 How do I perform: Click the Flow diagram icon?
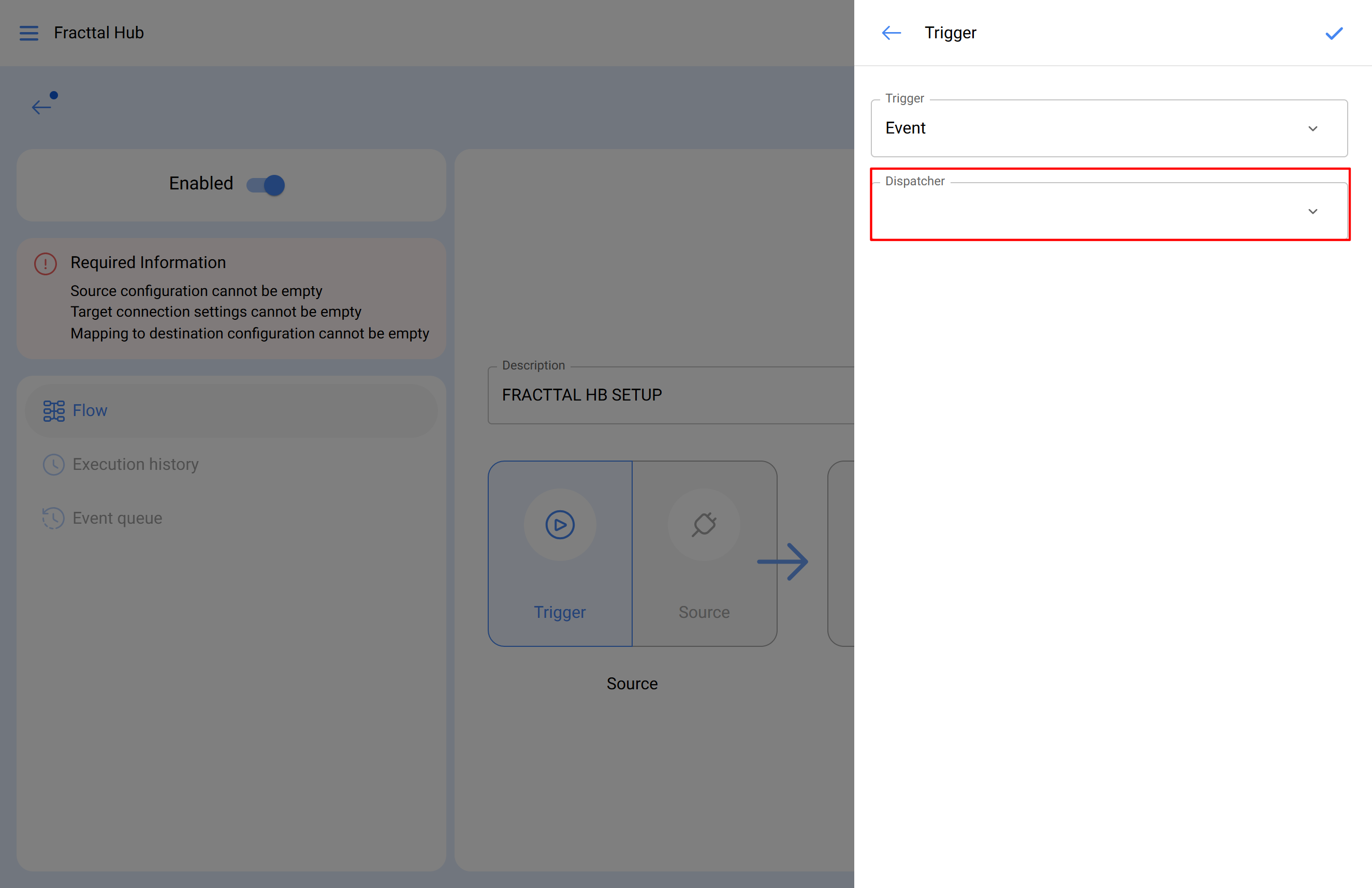(54, 410)
